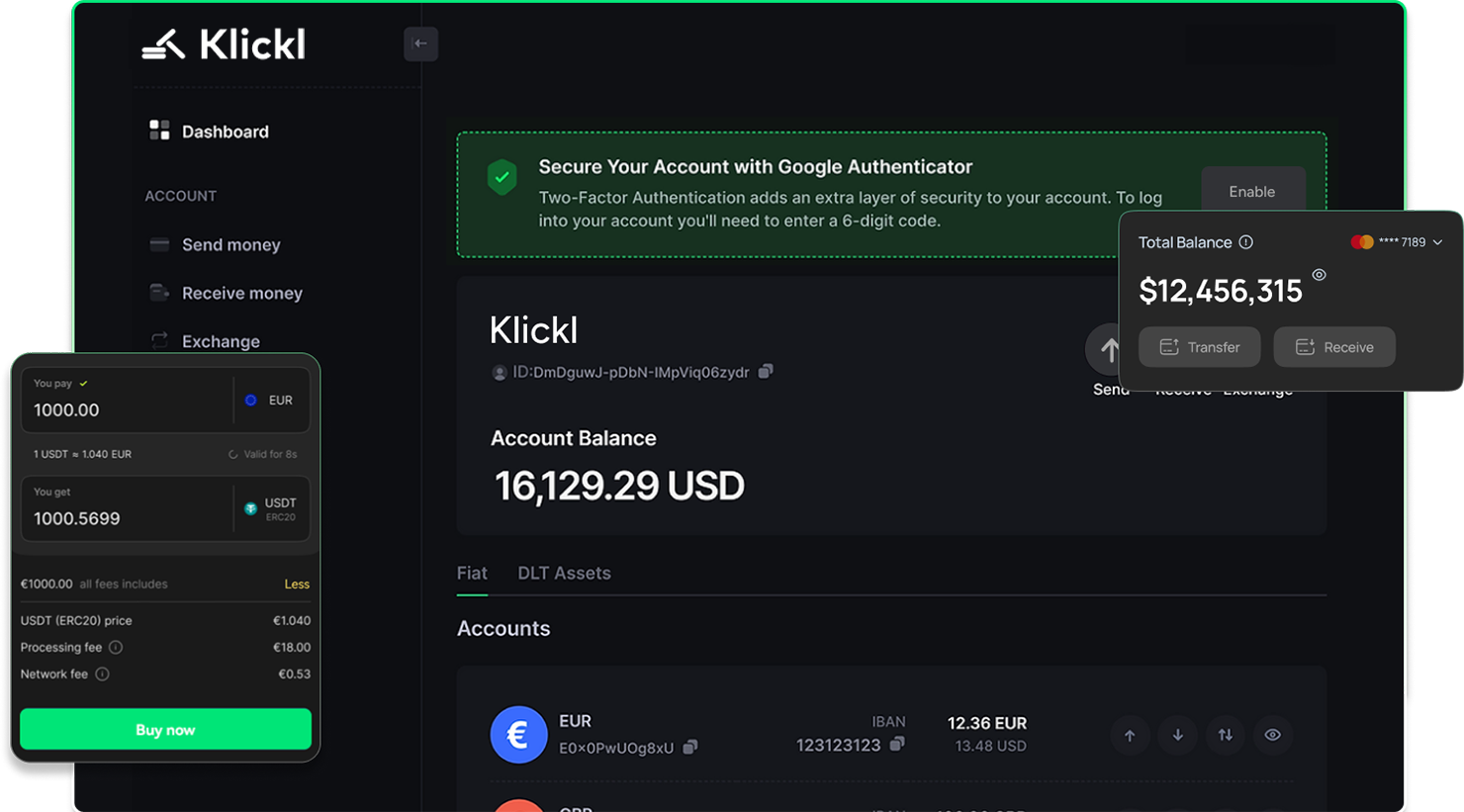Toggle EUR account visibility eye
This screenshot has width=1464, height=812.
1273,735
